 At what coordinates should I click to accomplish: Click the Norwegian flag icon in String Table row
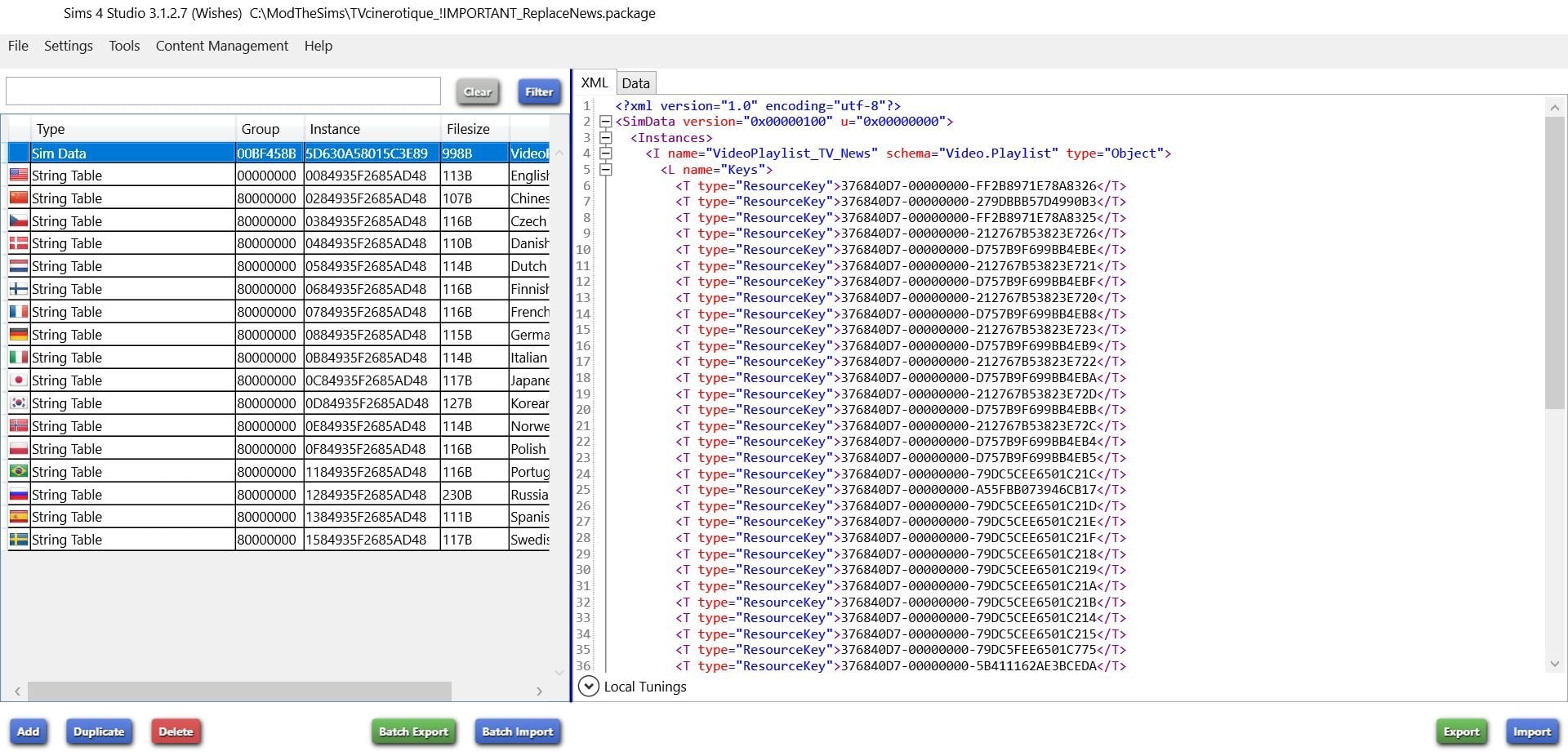point(18,425)
